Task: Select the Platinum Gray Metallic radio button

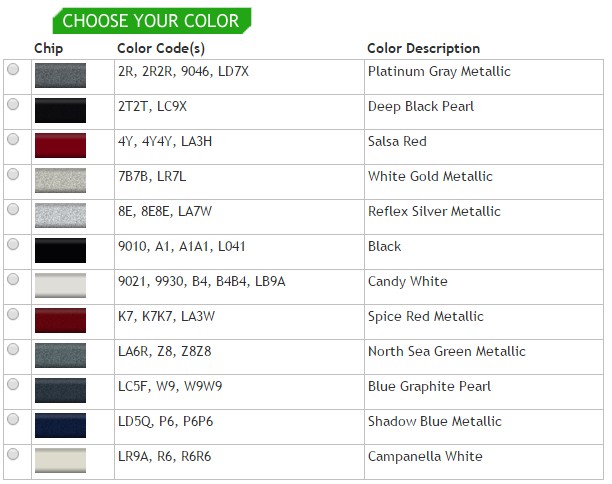Action: [13, 70]
